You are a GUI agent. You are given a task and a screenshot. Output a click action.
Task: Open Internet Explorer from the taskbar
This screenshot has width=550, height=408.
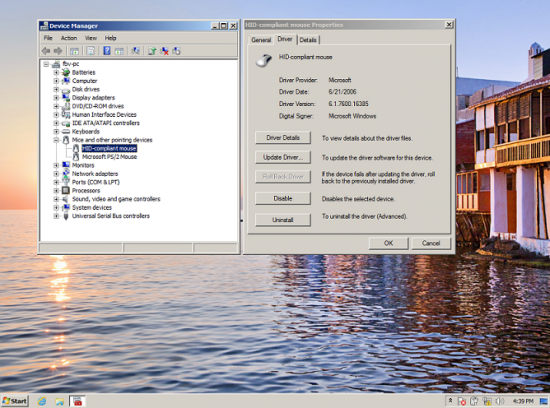42,401
